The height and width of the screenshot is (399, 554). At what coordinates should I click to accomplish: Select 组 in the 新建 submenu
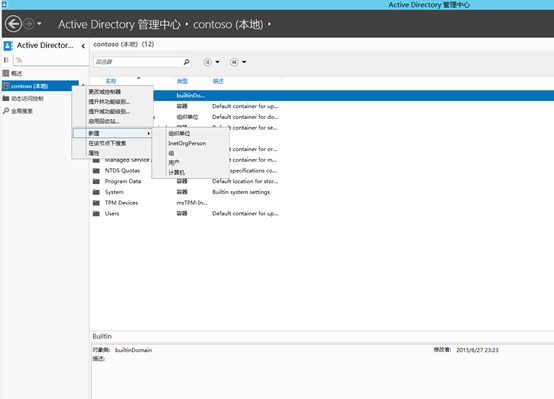pyautogui.click(x=171, y=153)
